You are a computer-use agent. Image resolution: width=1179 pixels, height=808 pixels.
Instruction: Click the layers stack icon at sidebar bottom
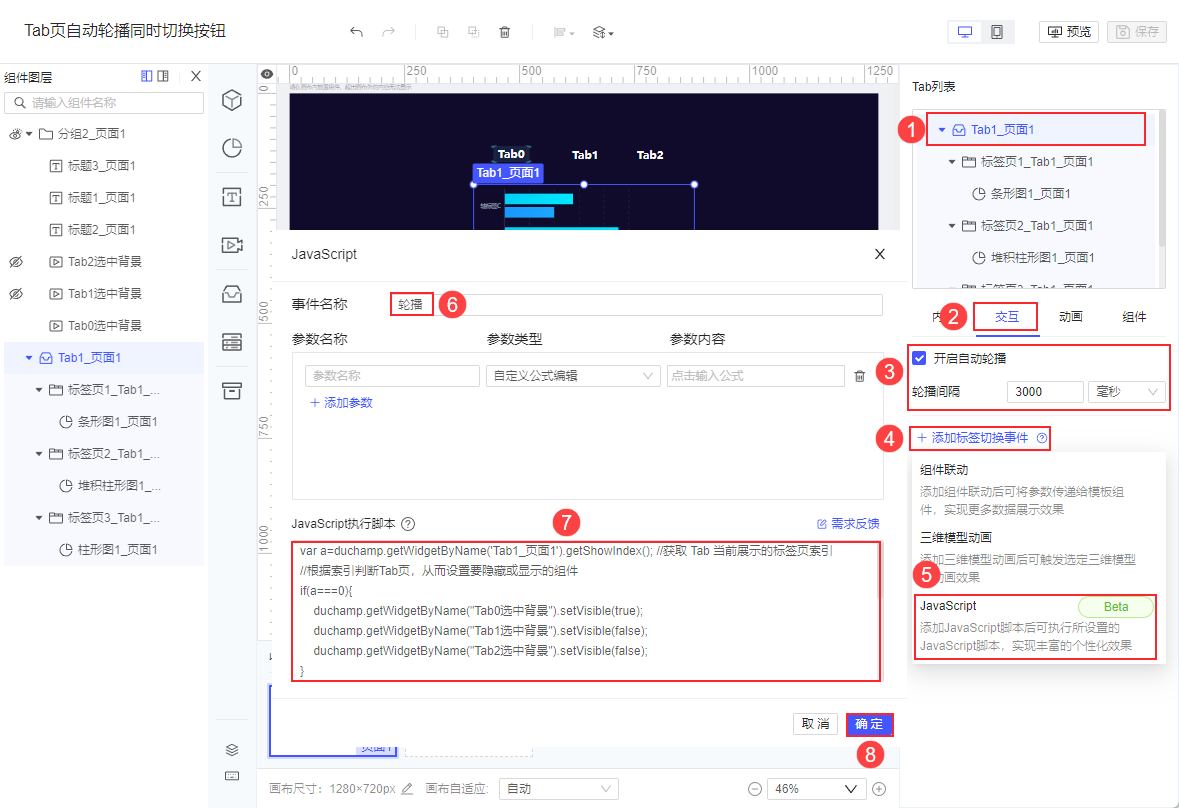click(x=232, y=750)
